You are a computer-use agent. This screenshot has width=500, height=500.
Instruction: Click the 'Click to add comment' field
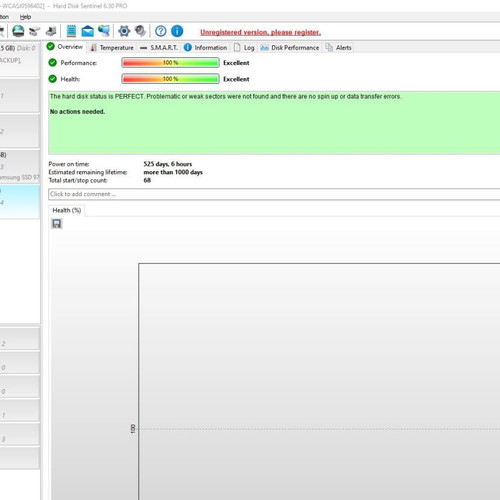click(x=274, y=194)
